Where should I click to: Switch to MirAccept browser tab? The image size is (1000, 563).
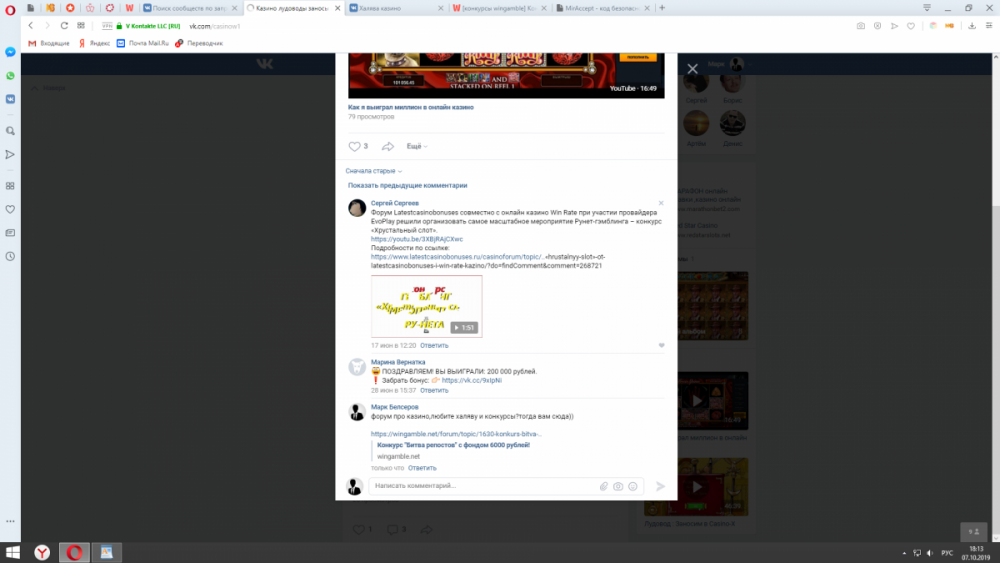coord(603,8)
